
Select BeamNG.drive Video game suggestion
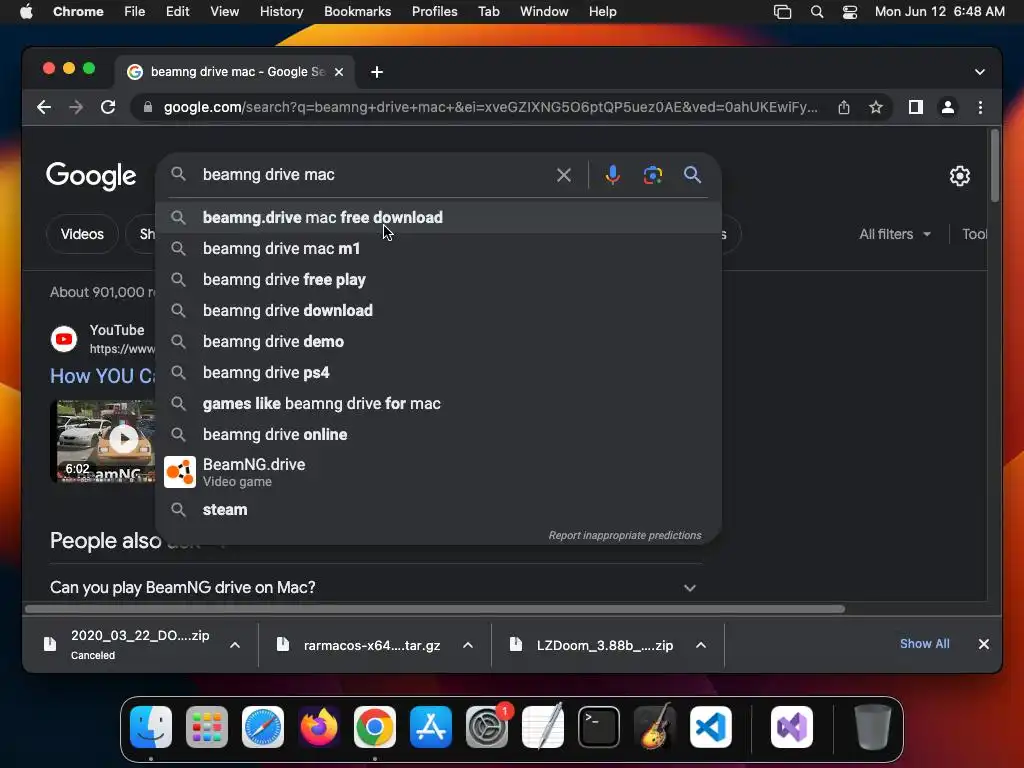coord(438,472)
